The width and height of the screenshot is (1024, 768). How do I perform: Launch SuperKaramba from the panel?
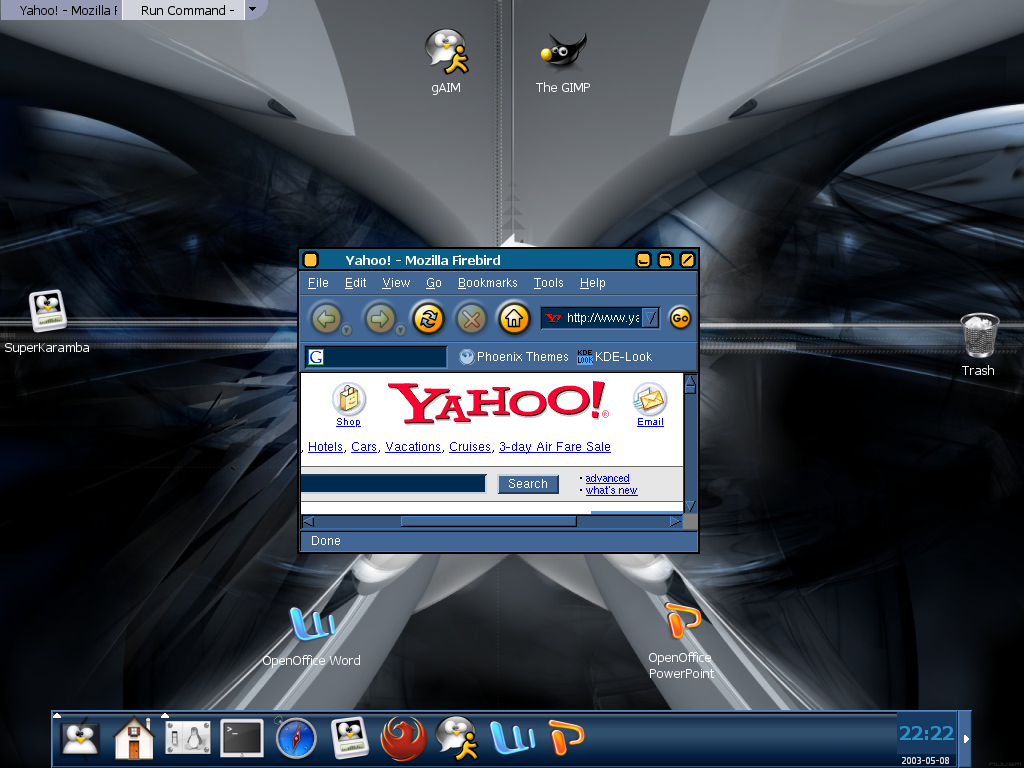(350, 738)
